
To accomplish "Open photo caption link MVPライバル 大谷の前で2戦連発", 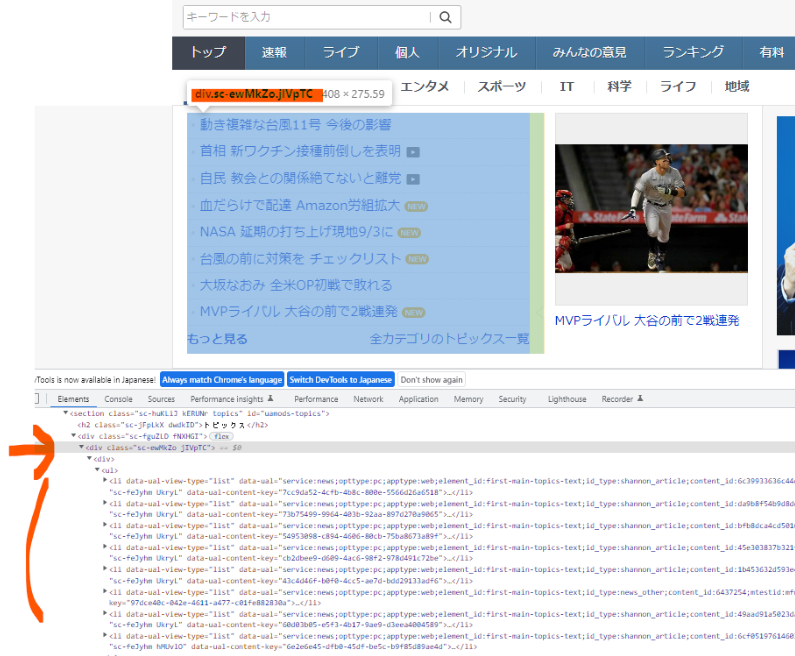I will coord(647,321).
